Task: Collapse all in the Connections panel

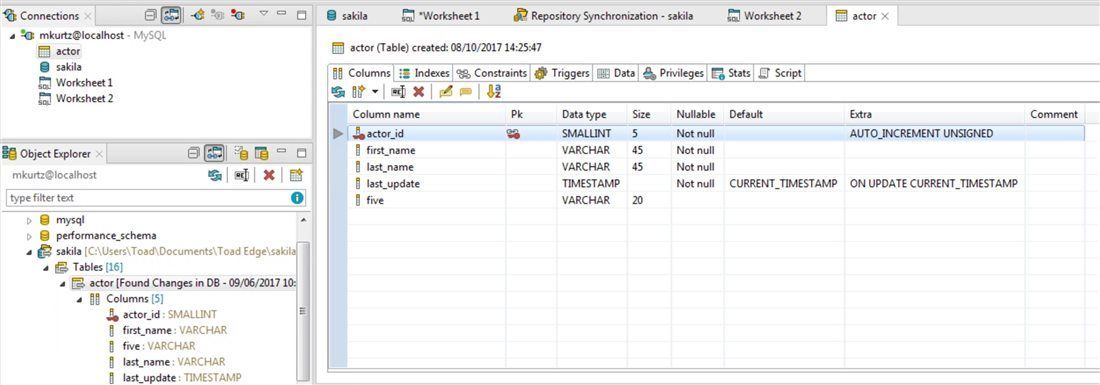Action: [150, 15]
